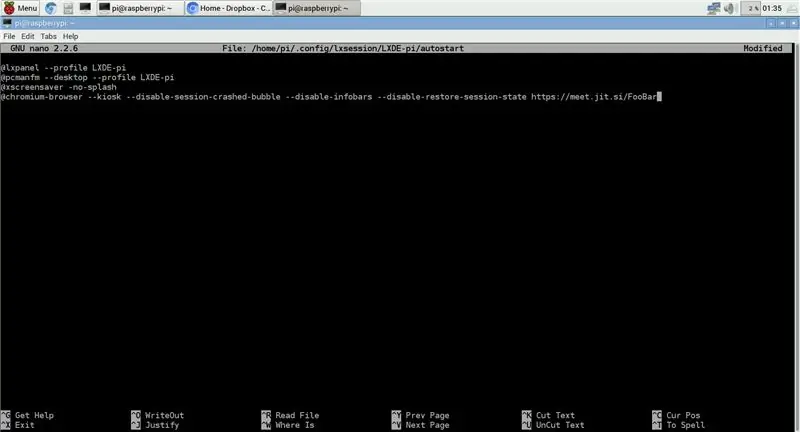Image resolution: width=800 pixels, height=432 pixels.
Task: Click the --disable-session-crashed-bubble flag
Action: point(203,96)
